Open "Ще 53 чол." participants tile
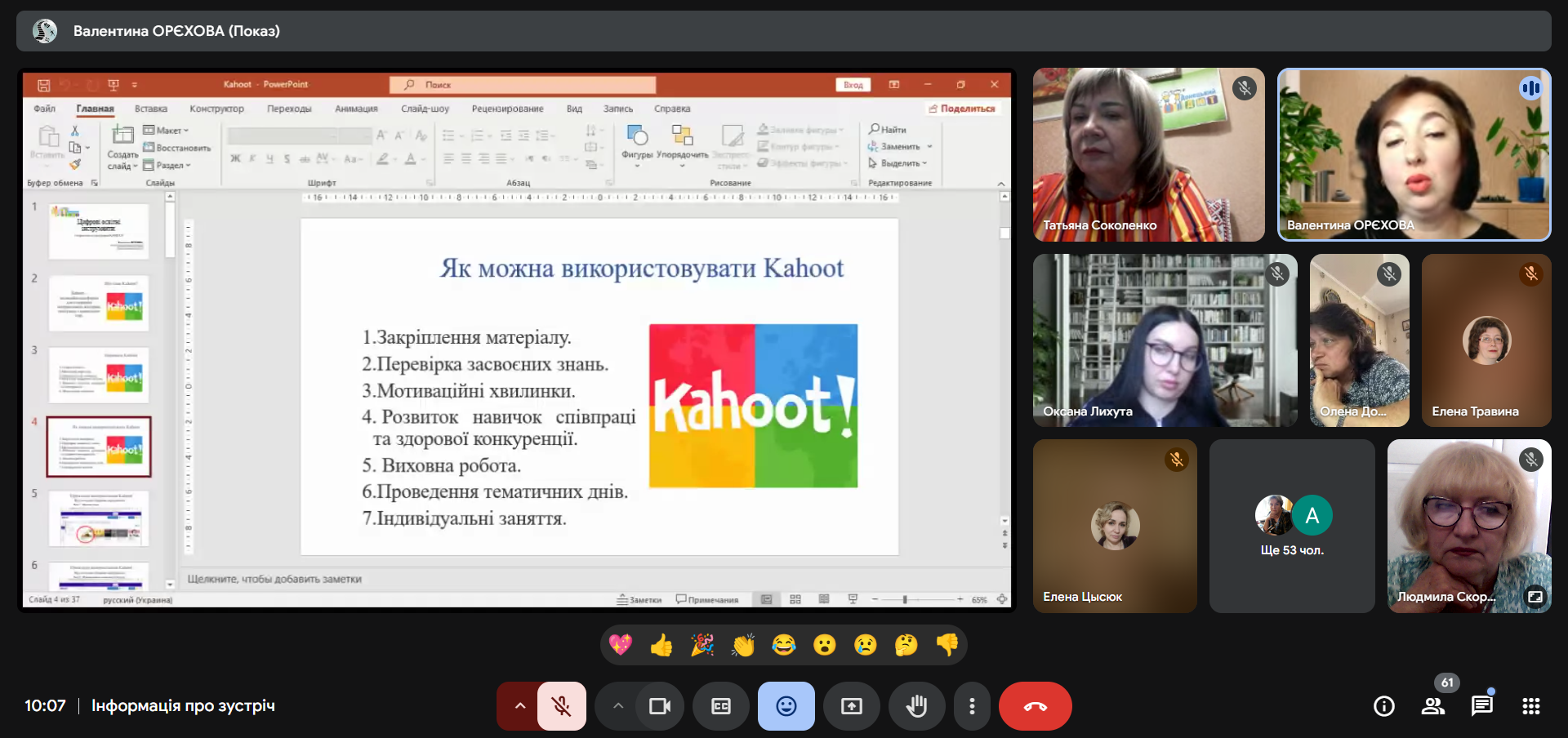The width and height of the screenshot is (1568, 738). point(1292,527)
